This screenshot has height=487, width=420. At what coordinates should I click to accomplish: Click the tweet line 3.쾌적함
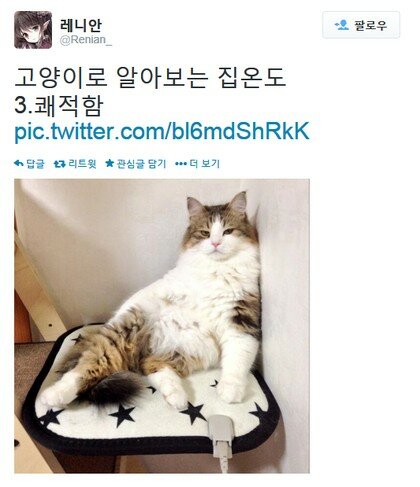point(58,105)
